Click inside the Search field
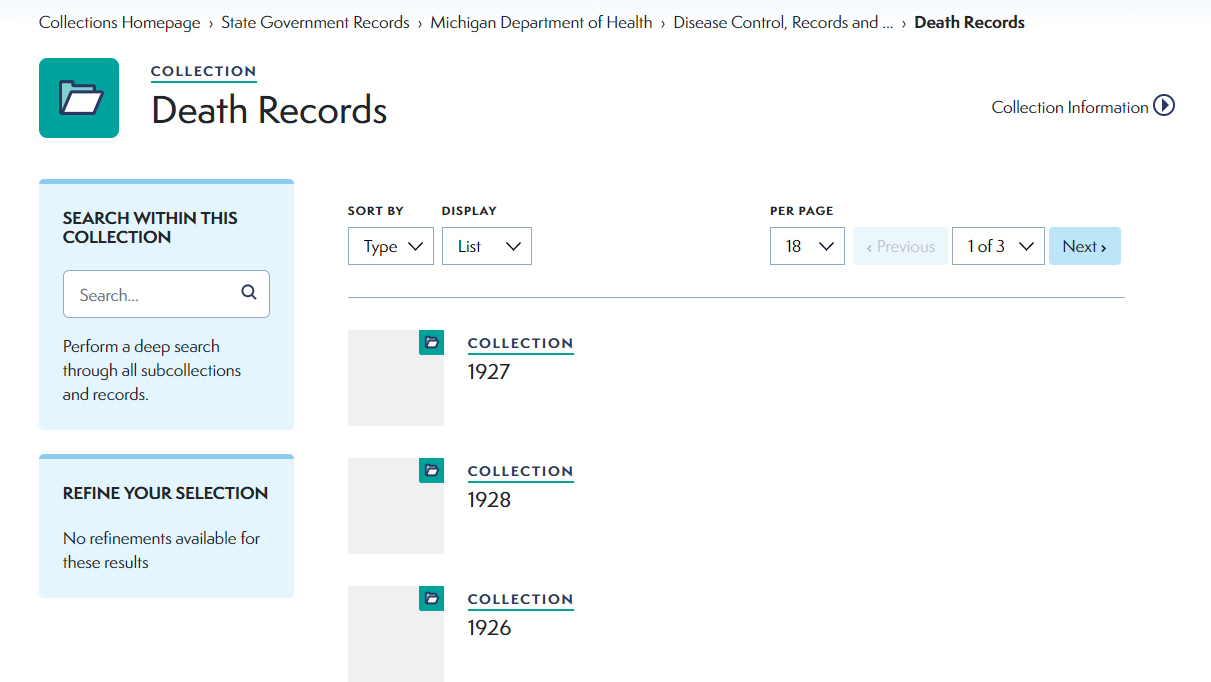Viewport: 1211px width, 682px height. (x=150, y=293)
